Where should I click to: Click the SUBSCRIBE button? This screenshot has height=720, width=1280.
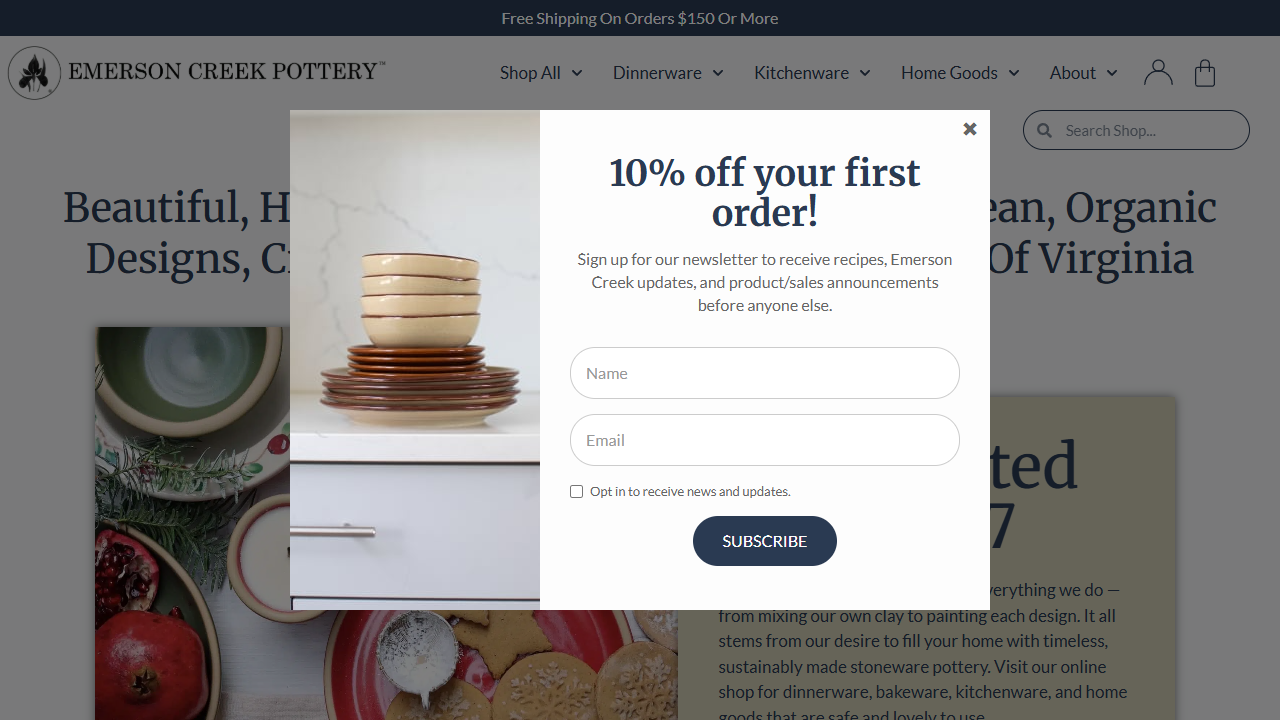765,541
